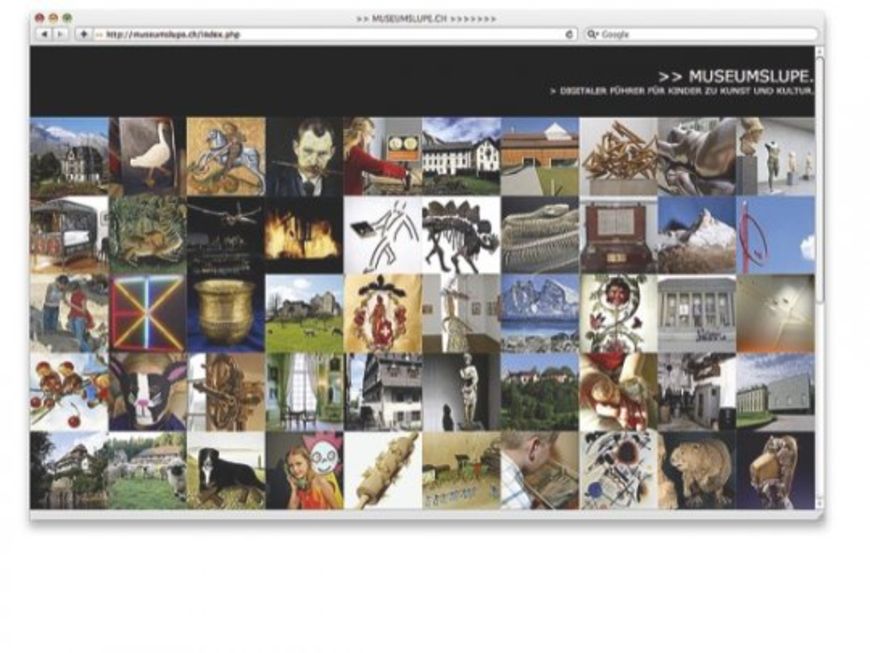Open the running figures drawing thumbnail
This screenshot has width=870, height=653.
coord(383,235)
